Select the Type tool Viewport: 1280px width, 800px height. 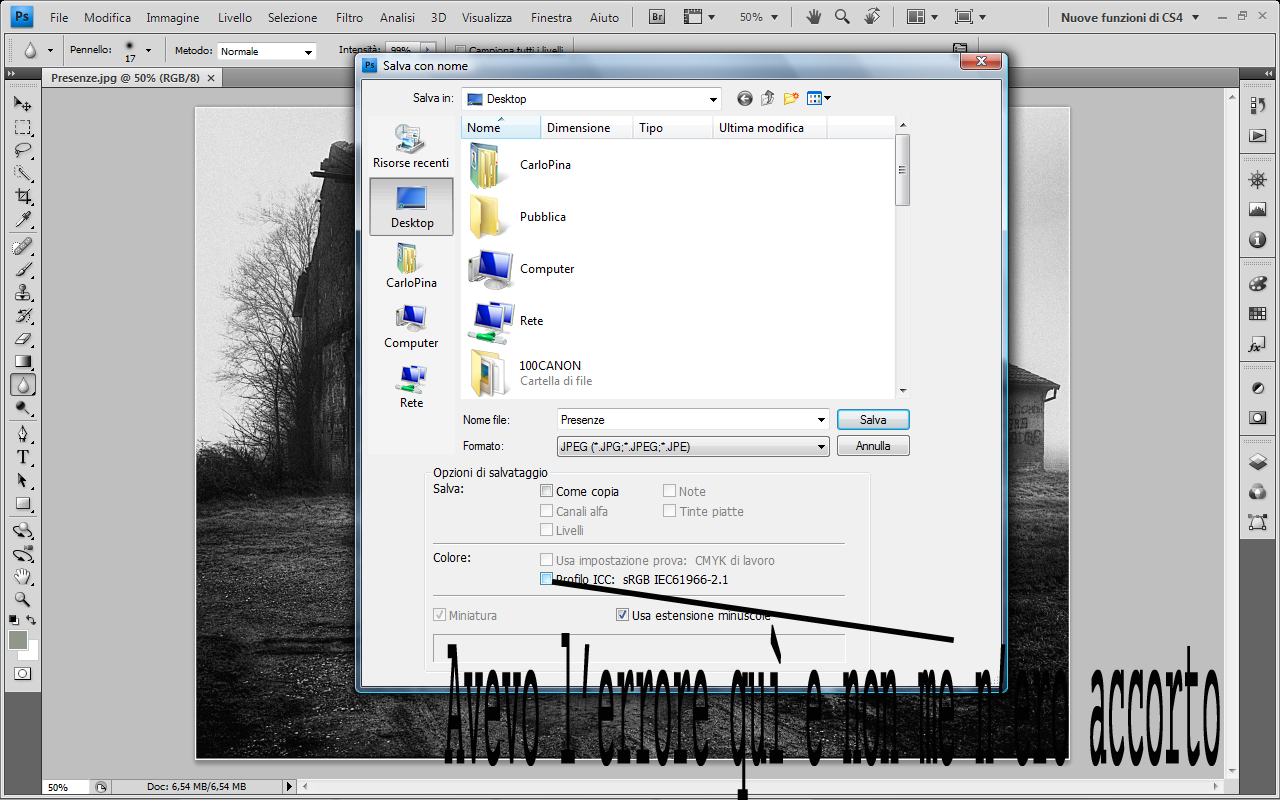point(22,457)
